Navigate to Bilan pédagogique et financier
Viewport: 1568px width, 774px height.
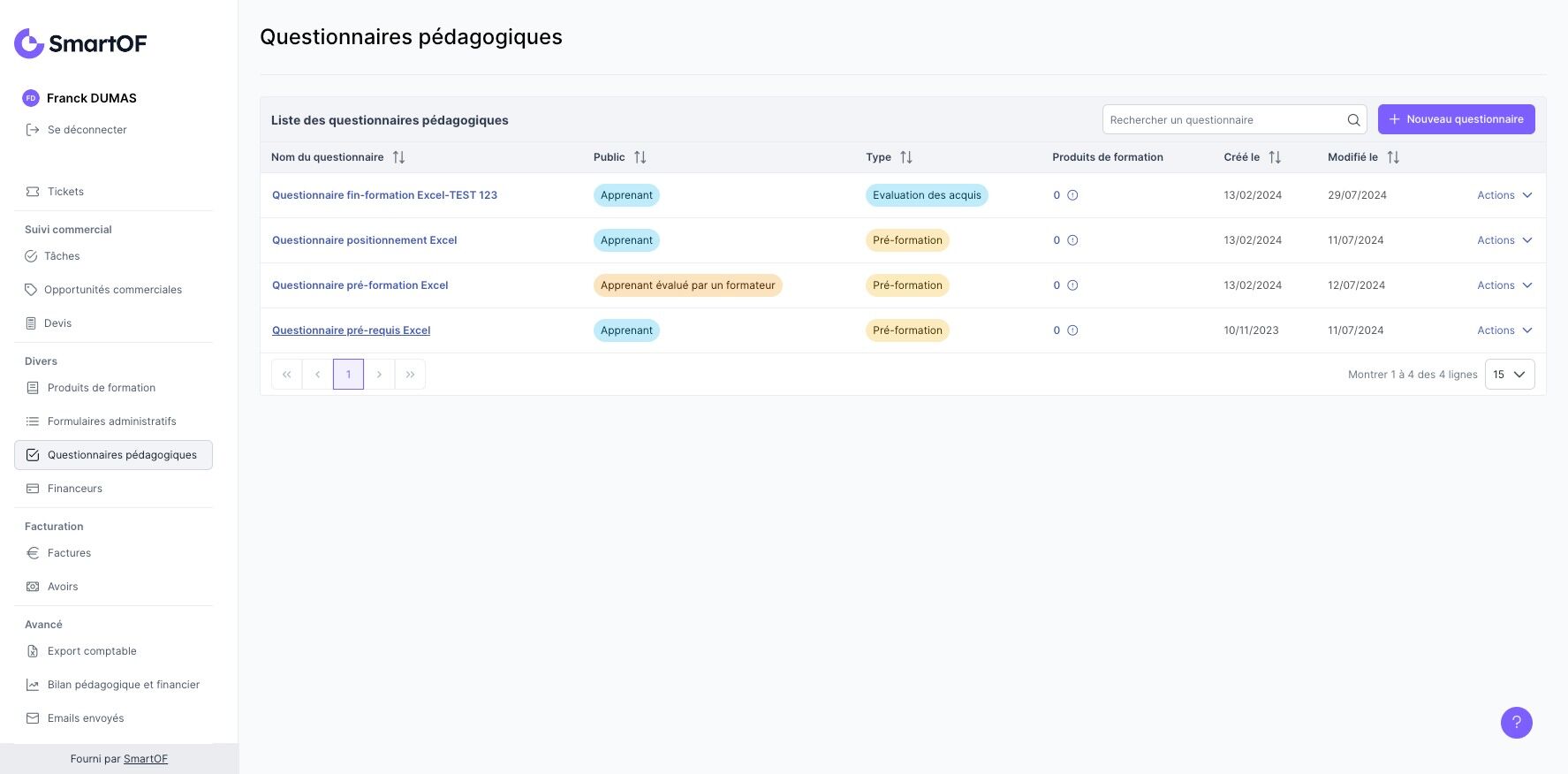click(124, 685)
